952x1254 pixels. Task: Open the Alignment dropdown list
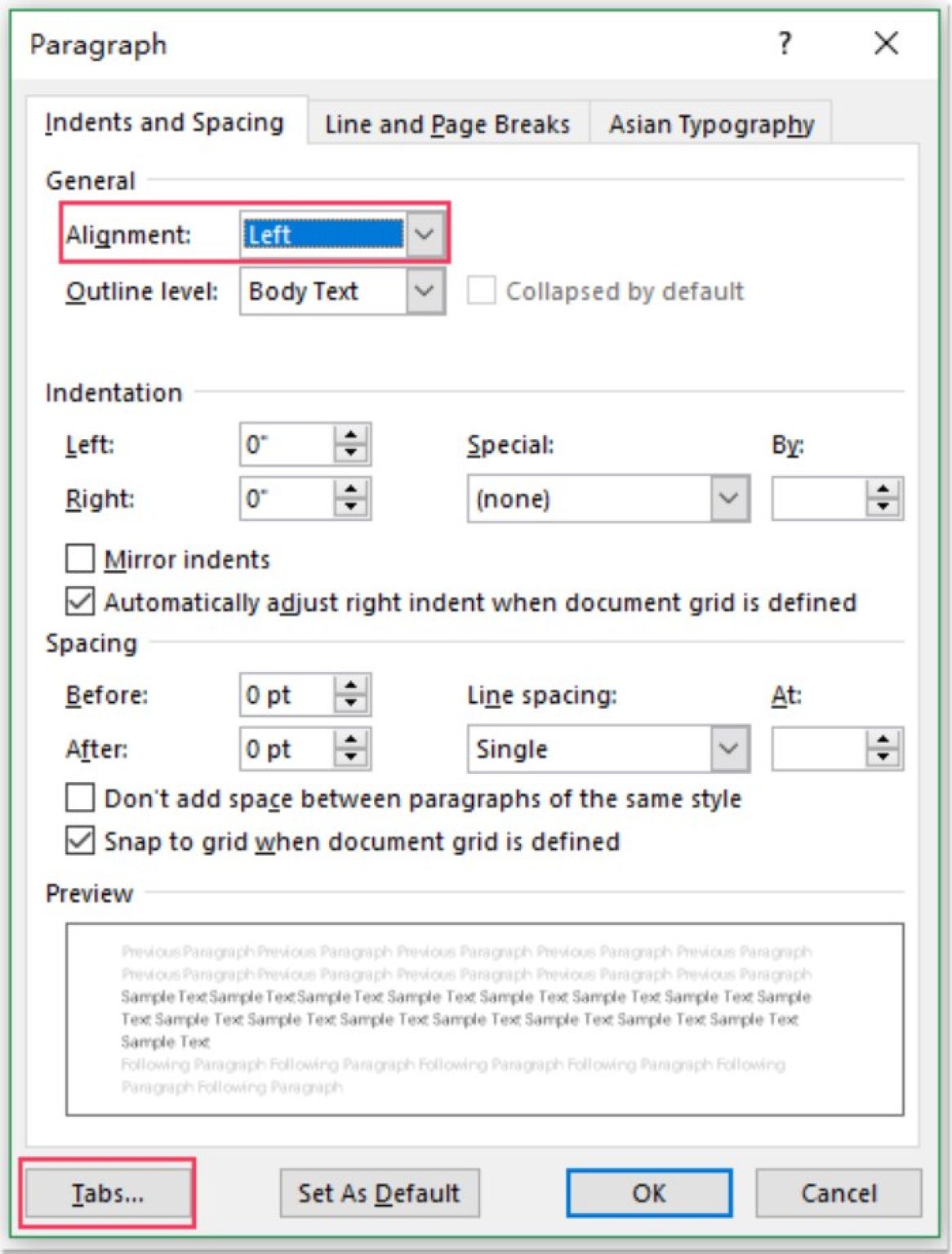425,234
